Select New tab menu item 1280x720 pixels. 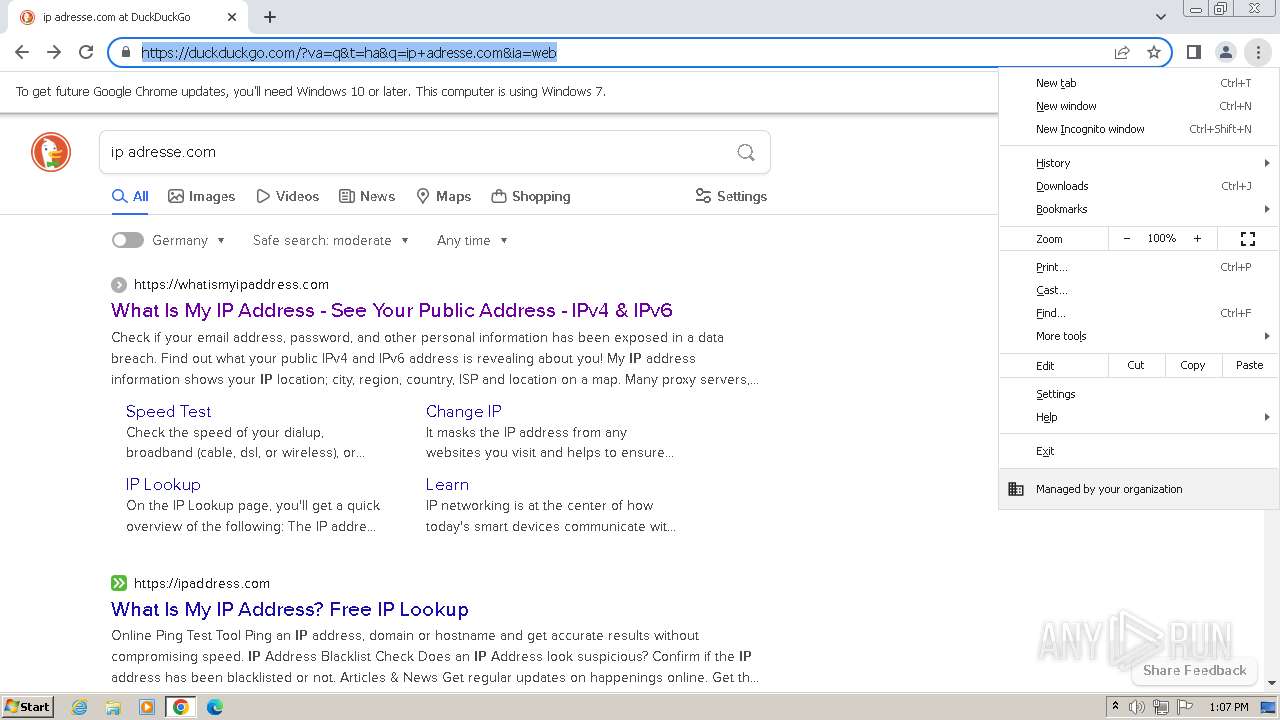tap(1139, 83)
